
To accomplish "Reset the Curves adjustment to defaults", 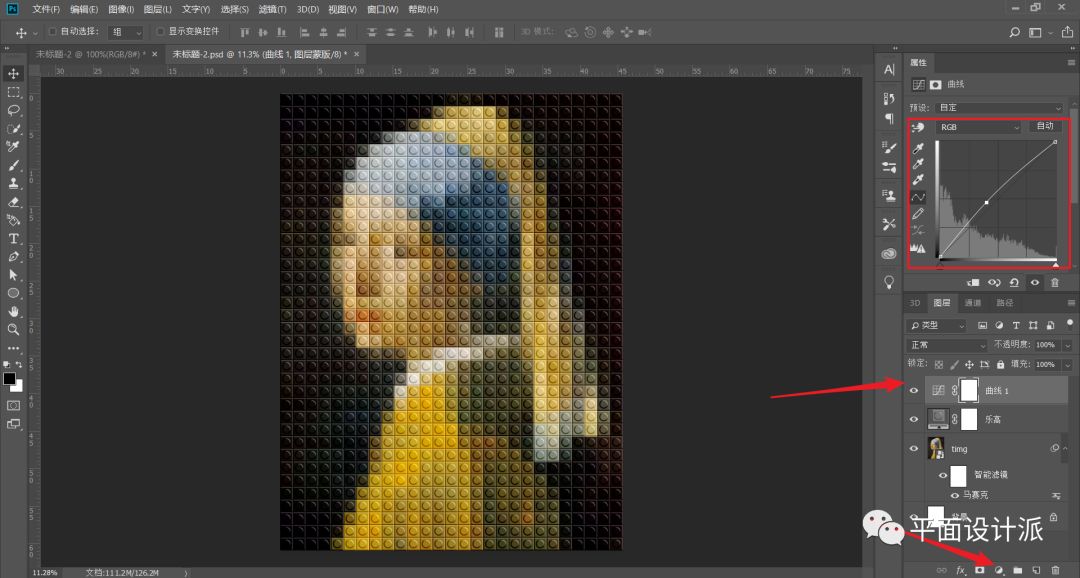I will pyautogui.click(x=1014, y=283).
